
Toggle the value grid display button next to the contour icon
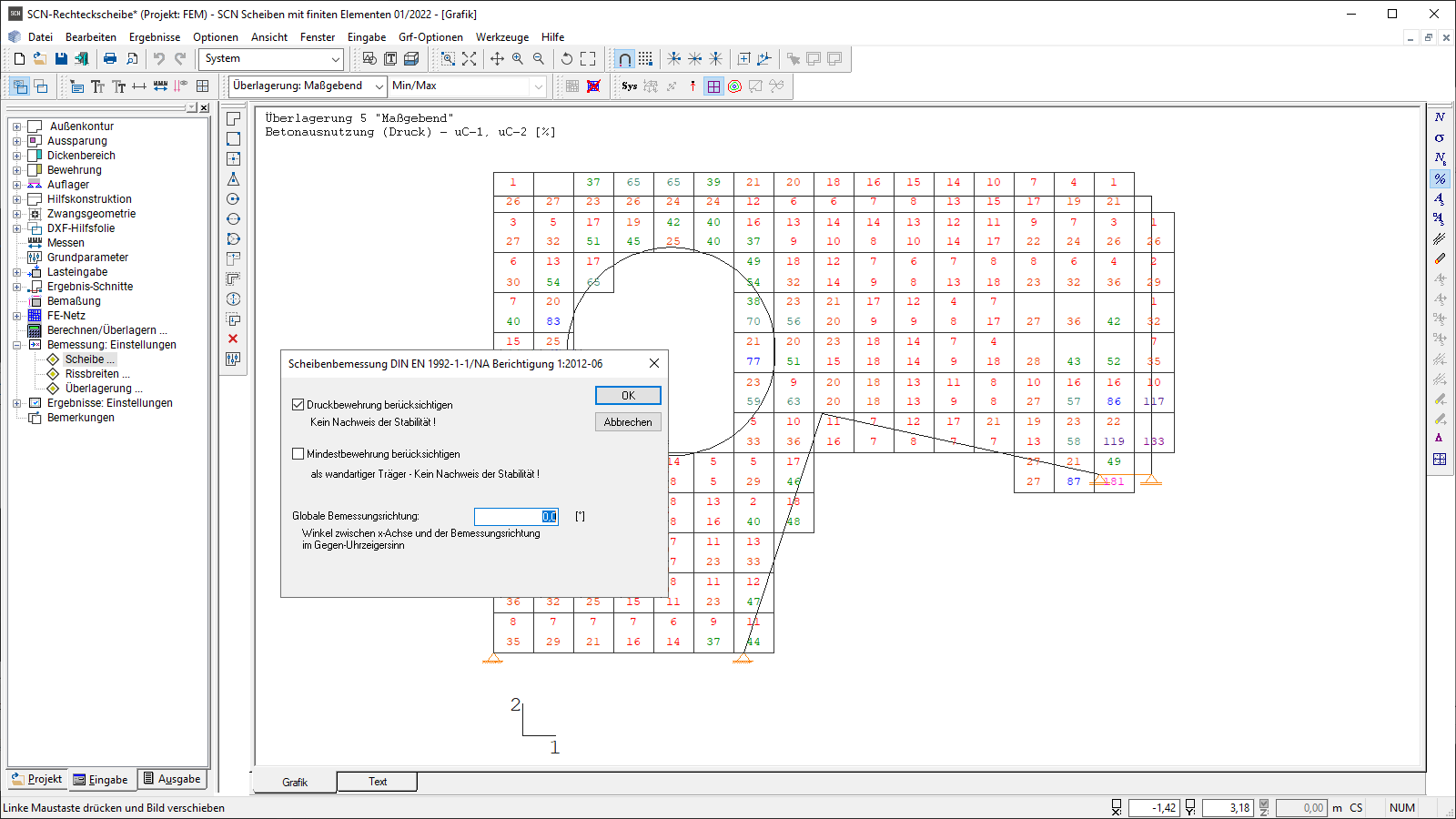(713, 86)
